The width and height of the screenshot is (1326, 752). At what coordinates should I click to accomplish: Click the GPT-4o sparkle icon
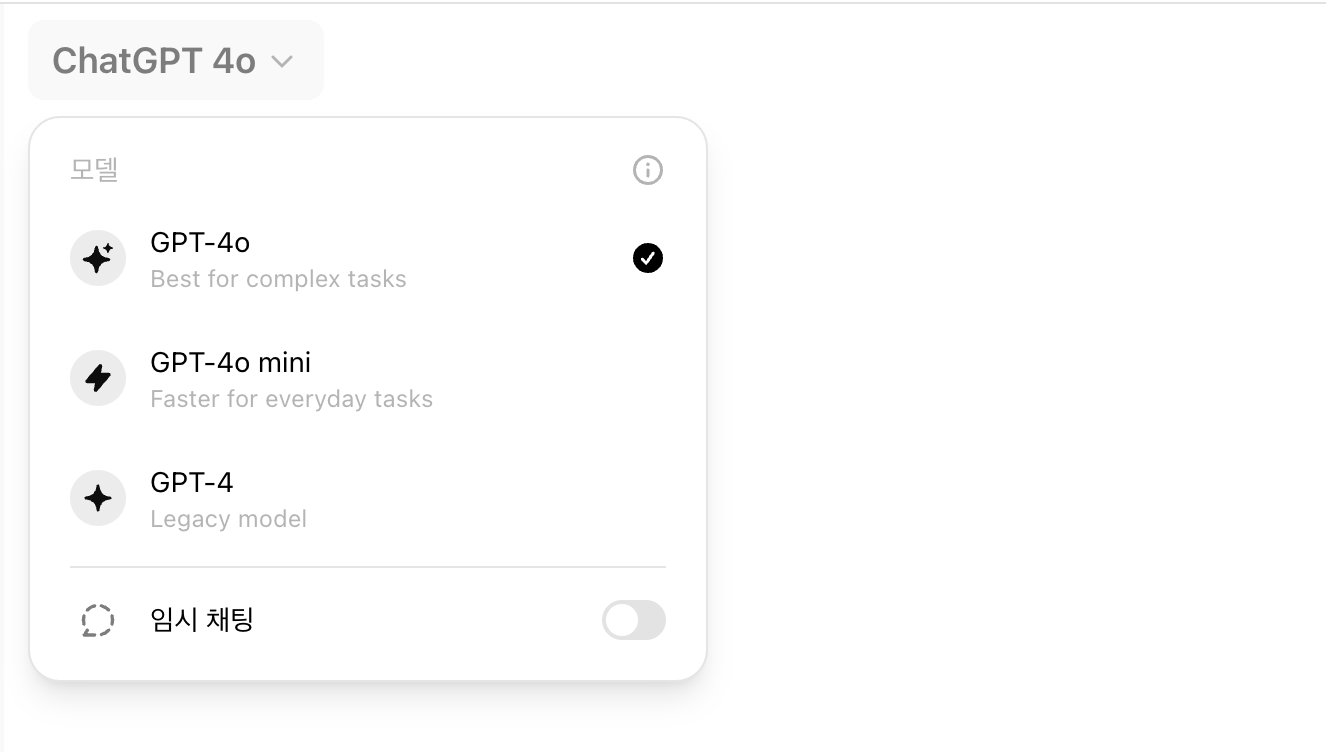98,259
